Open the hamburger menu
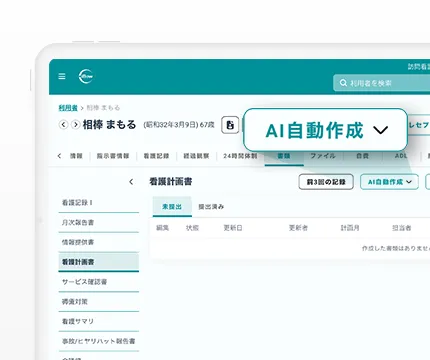 [62, 76]
